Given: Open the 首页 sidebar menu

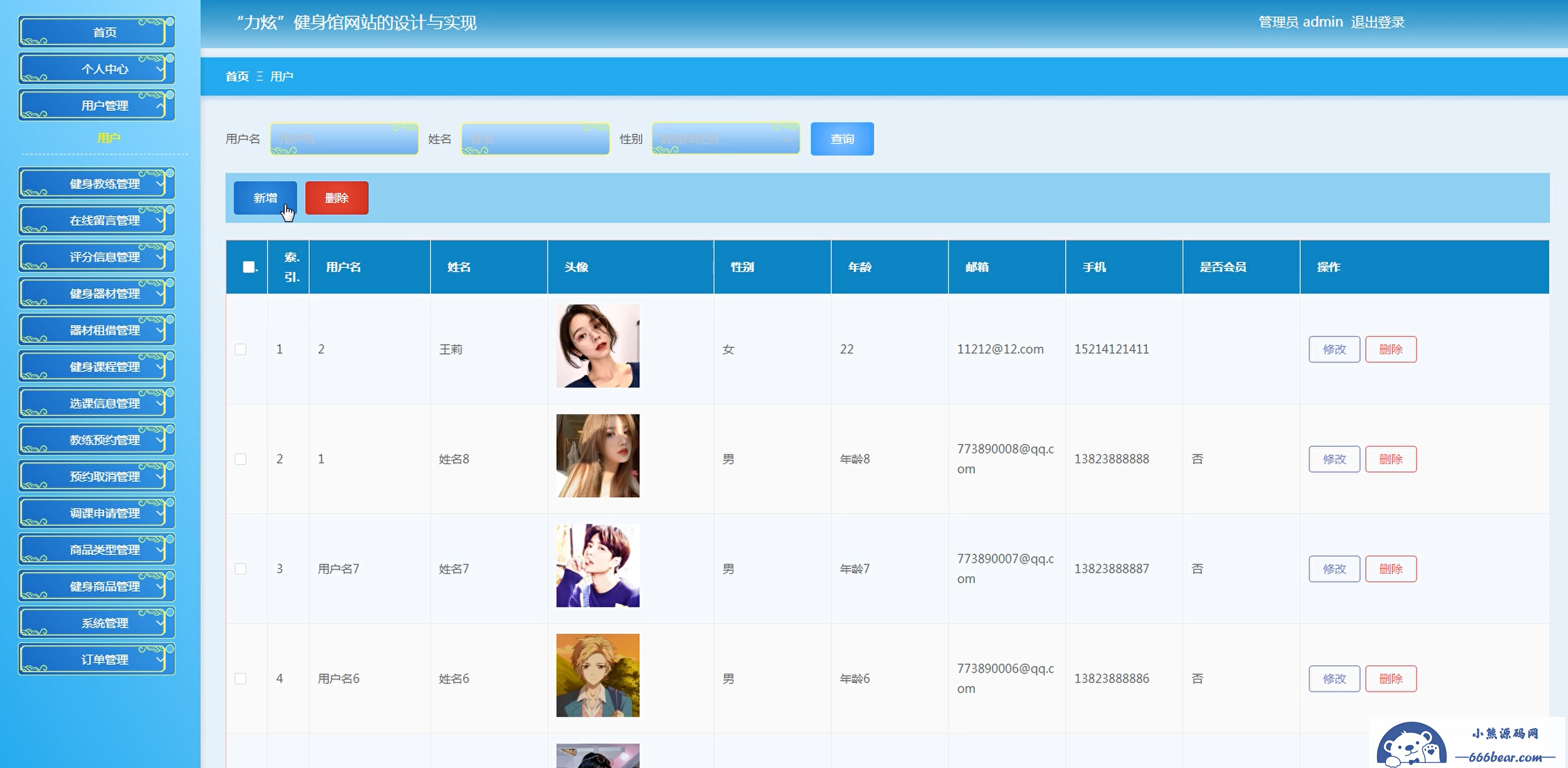Looking at the screenshot, I should tap(97, 32).
